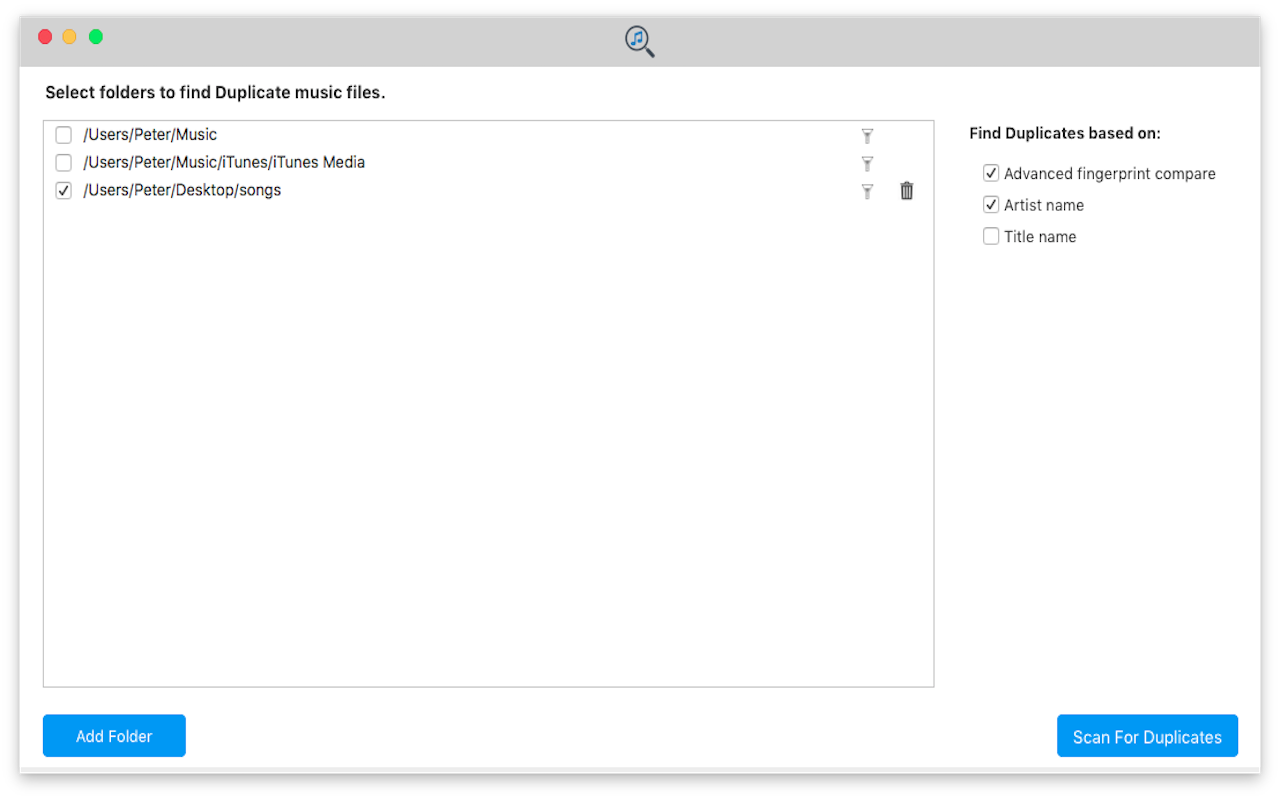Minimize window with yellow button

pyautogui.click(x=70, y=37)
